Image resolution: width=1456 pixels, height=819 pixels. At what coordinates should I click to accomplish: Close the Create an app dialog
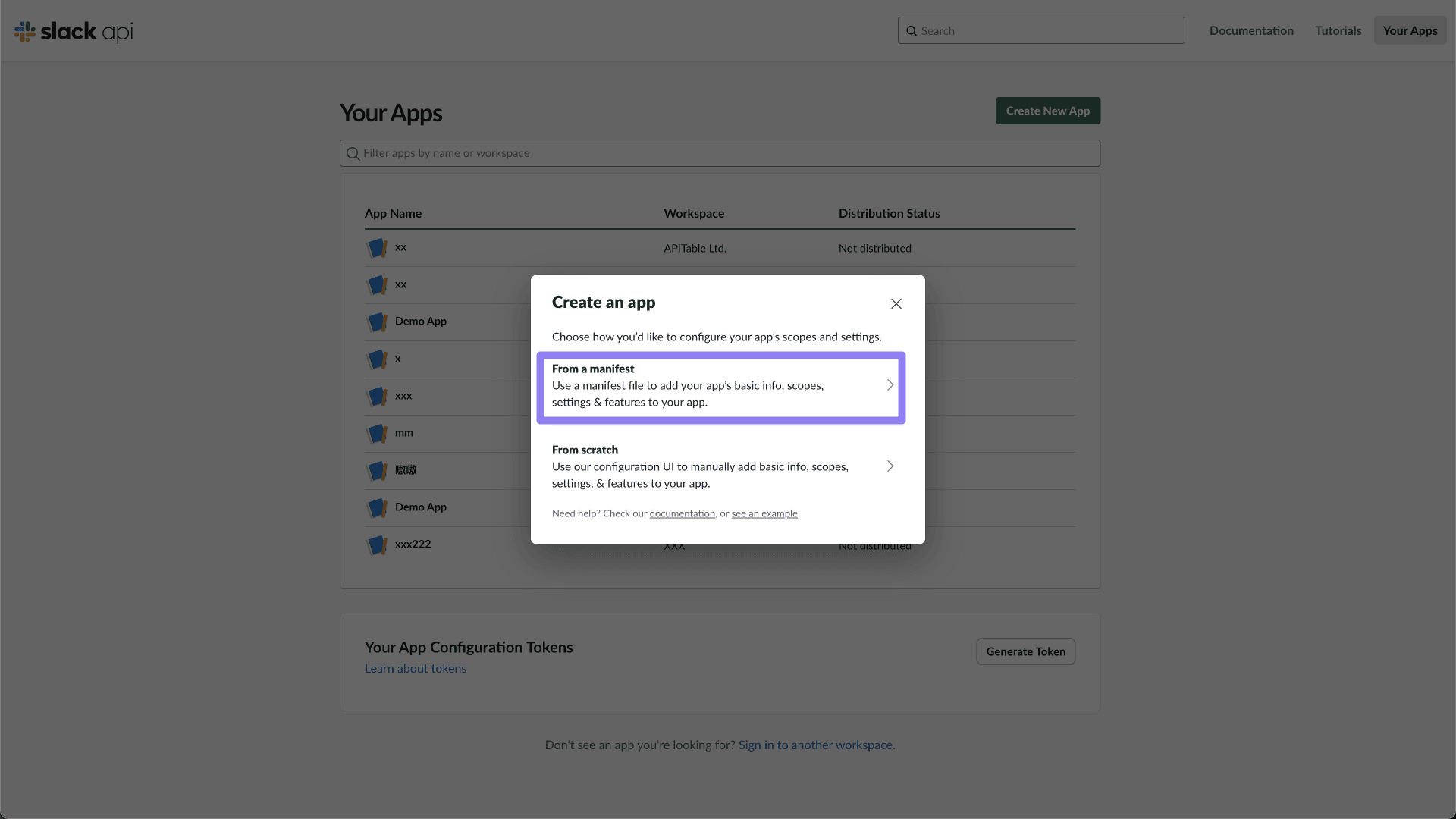(x=896, y=303)
